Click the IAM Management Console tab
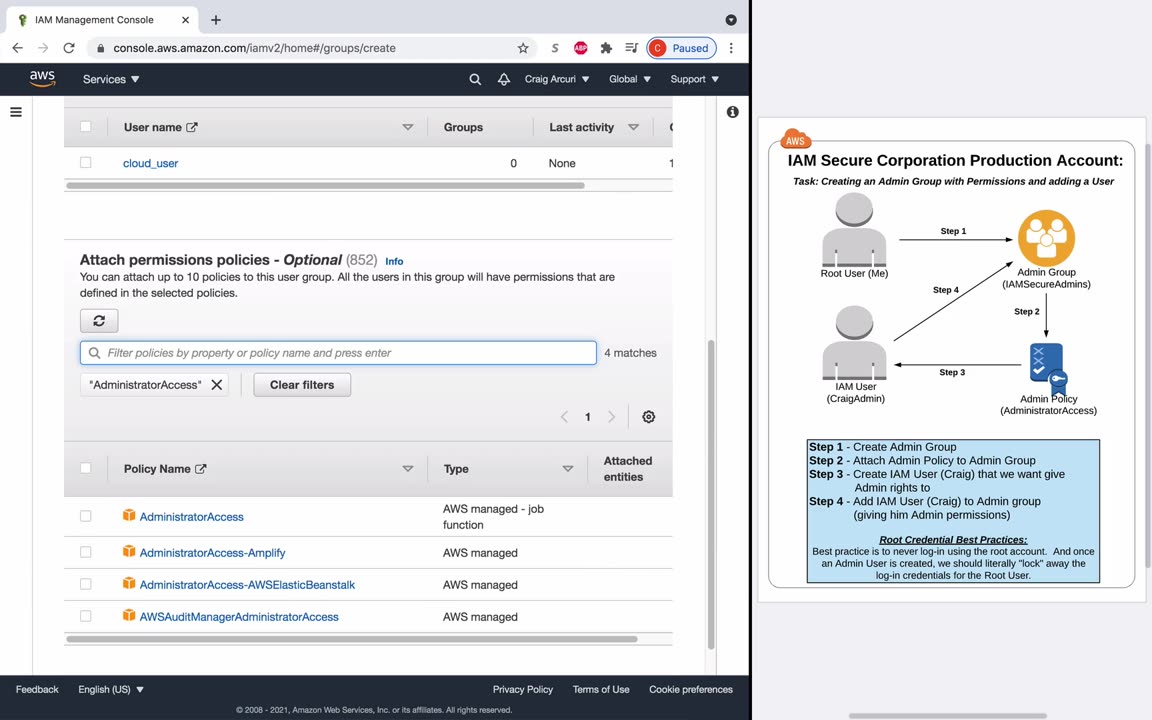The height and width of the screenshot is (720, 1152). (103, 20)
